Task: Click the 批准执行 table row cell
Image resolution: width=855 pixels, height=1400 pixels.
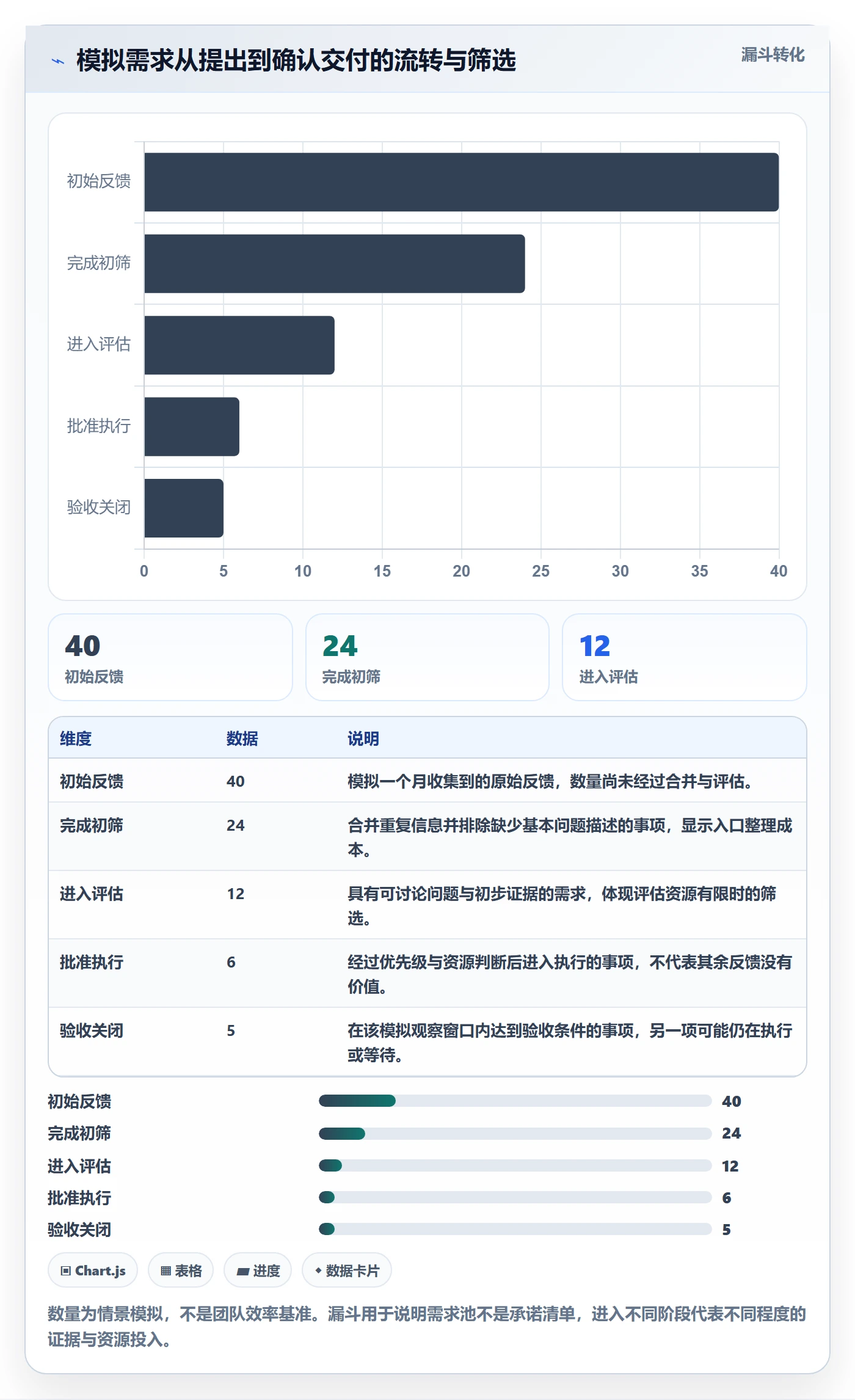Action: tap(92, 962)
